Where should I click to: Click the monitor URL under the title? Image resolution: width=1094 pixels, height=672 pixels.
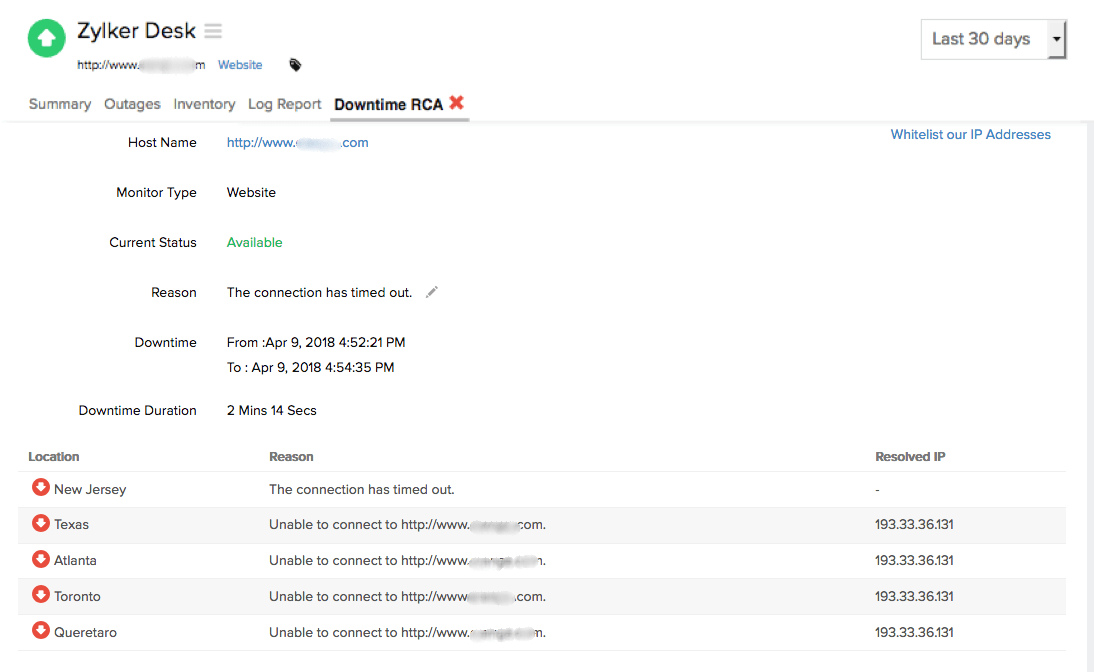[141, 65]
